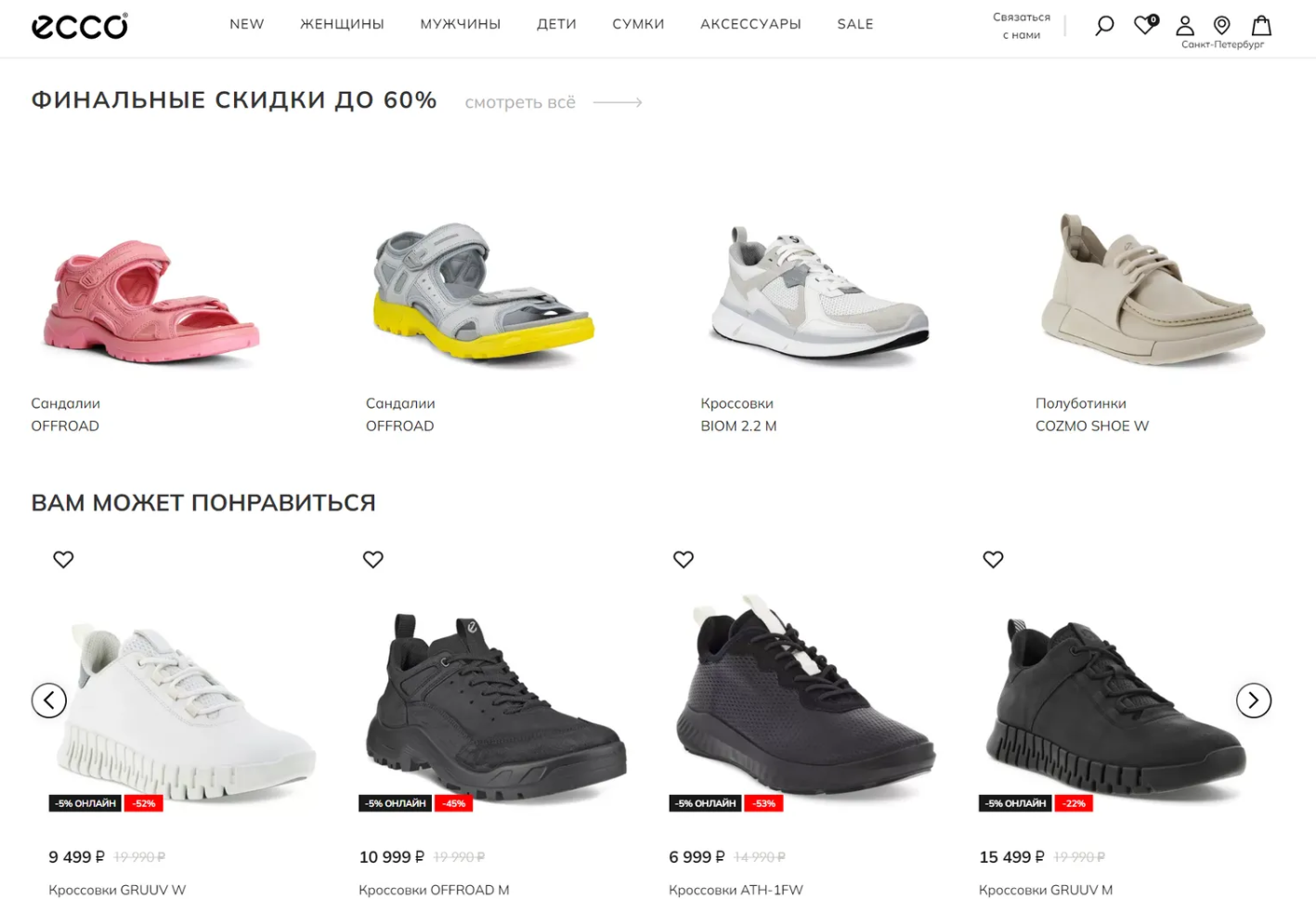This screenshot has height=899, width=1316.
Task: Show next recommended products carousel arrow
Action: [x=1254, y=700]
